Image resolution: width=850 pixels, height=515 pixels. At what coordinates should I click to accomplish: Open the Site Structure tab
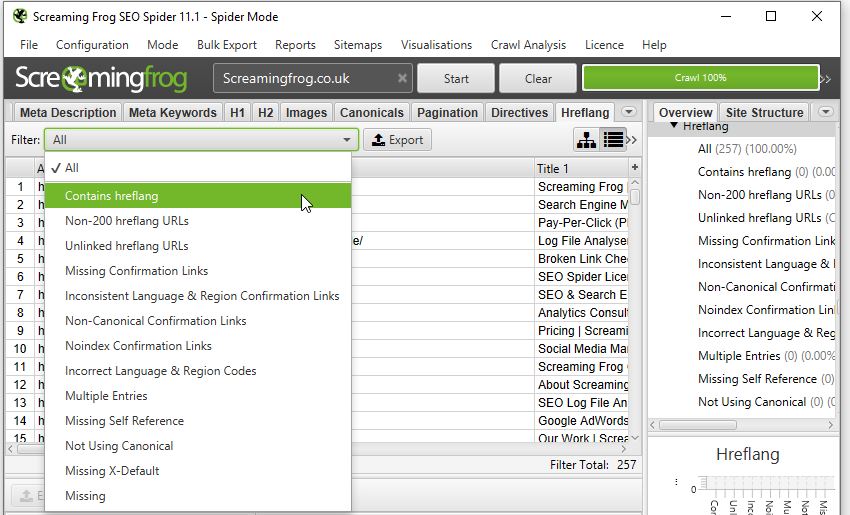point(765,112)
